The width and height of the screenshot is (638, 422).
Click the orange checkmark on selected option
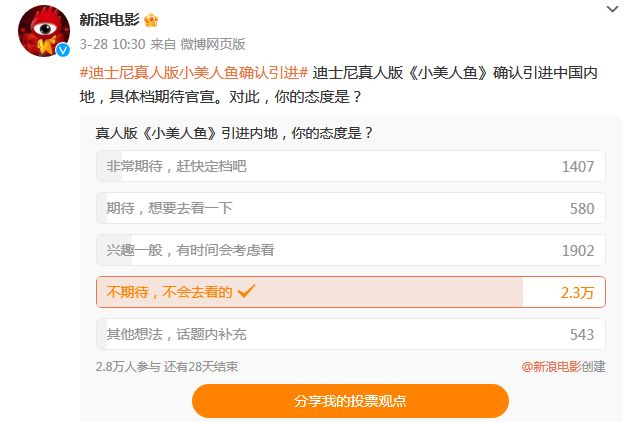[x=247, y=292]
